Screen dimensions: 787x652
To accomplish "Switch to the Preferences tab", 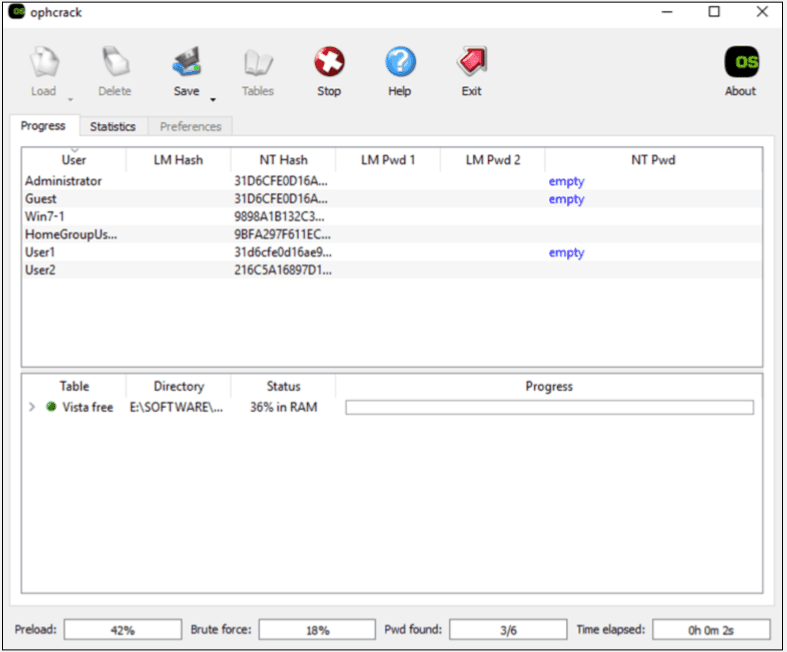I will click(x=190, y=127).
